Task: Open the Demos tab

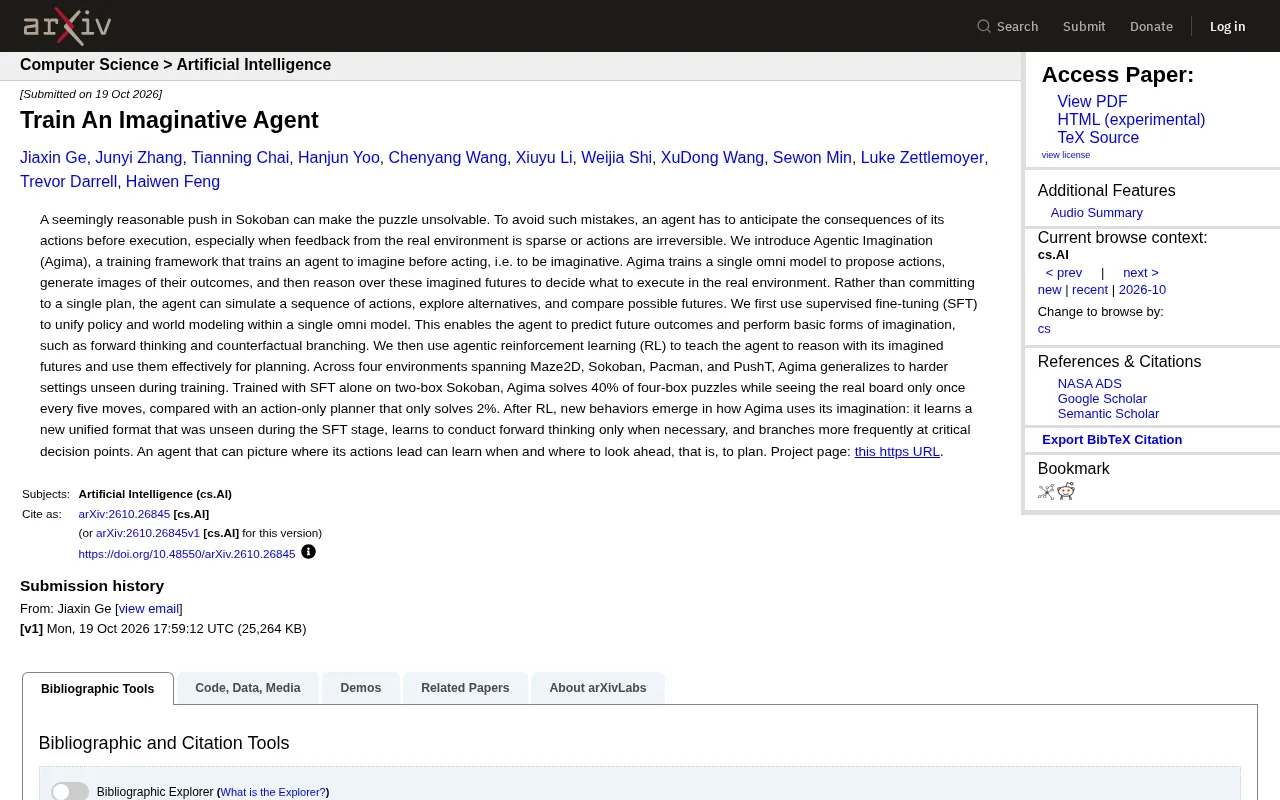Action: pos(360,688)
